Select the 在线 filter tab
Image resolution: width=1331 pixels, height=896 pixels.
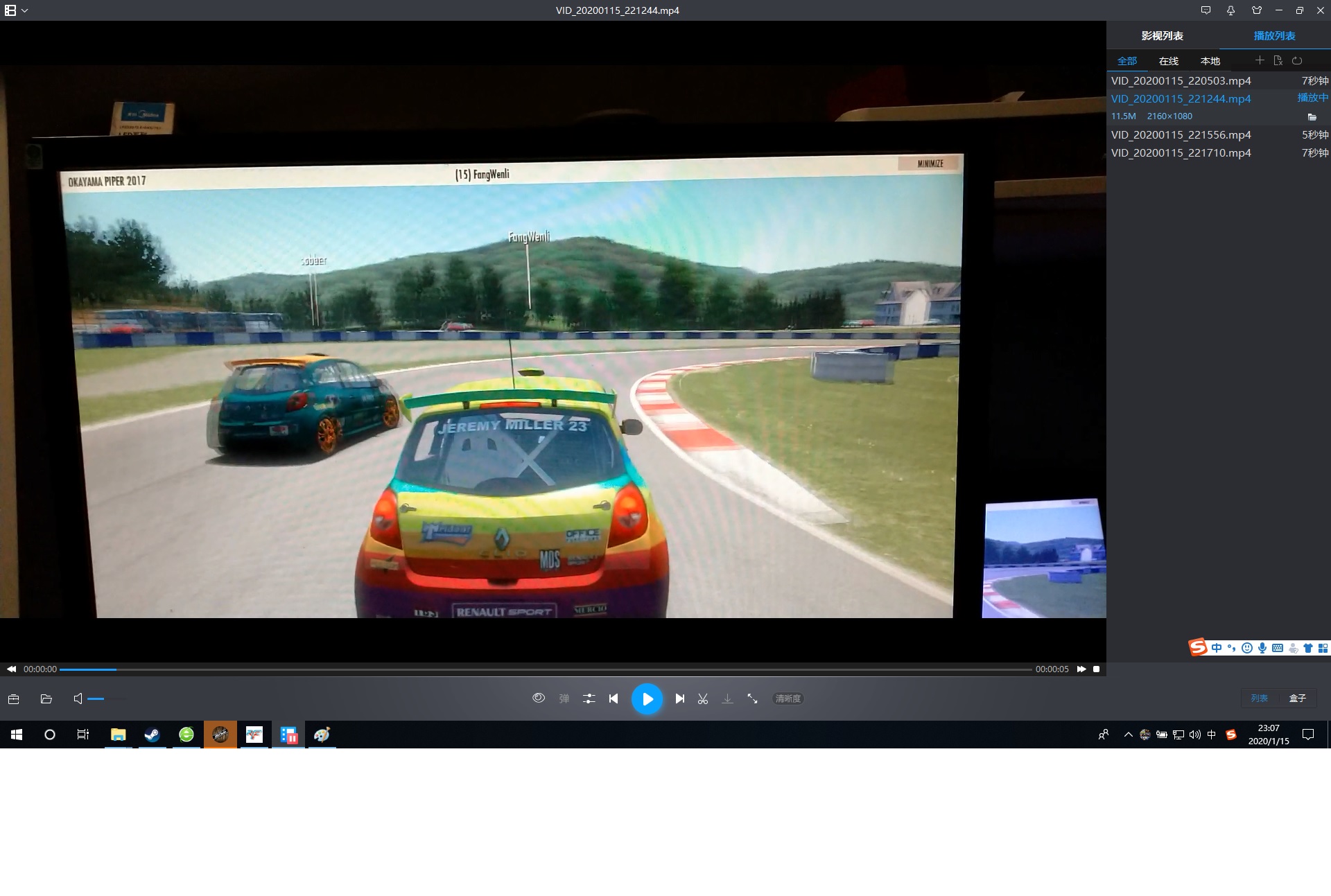pos(1169,61)
